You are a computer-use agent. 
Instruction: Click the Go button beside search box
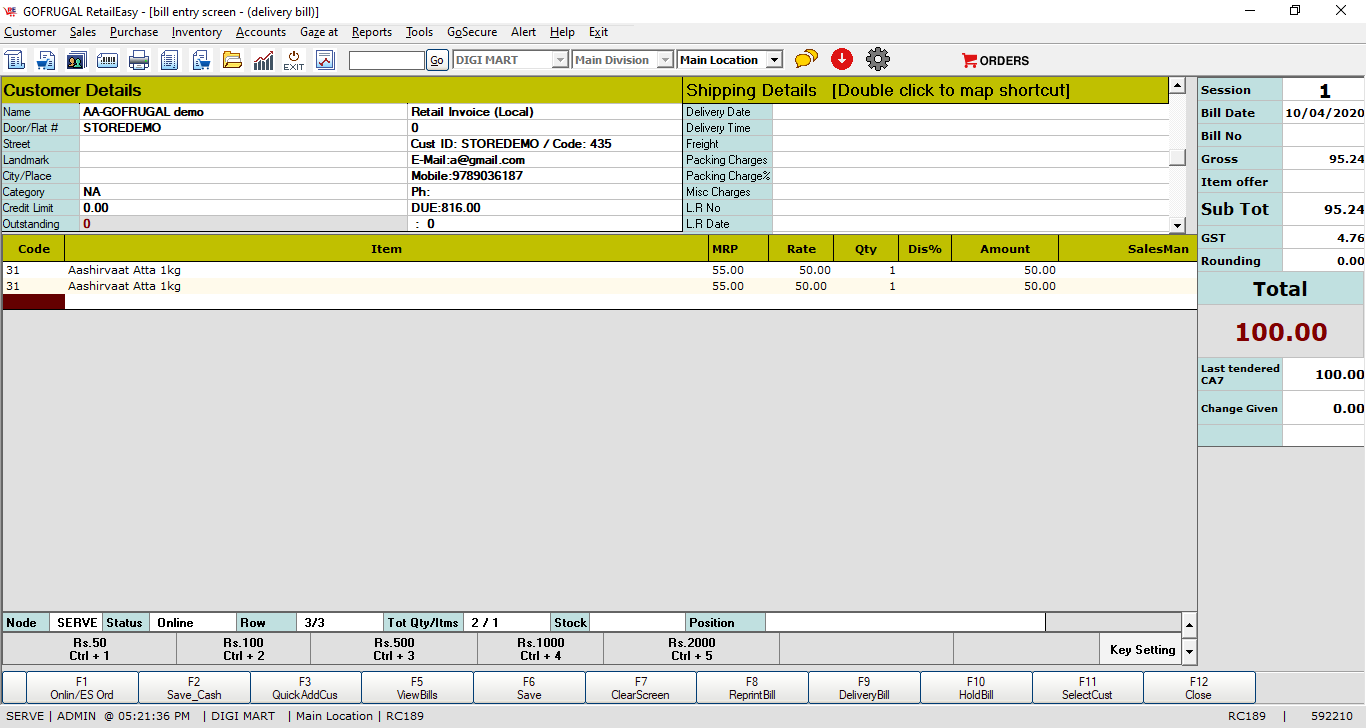click(437, 60)
